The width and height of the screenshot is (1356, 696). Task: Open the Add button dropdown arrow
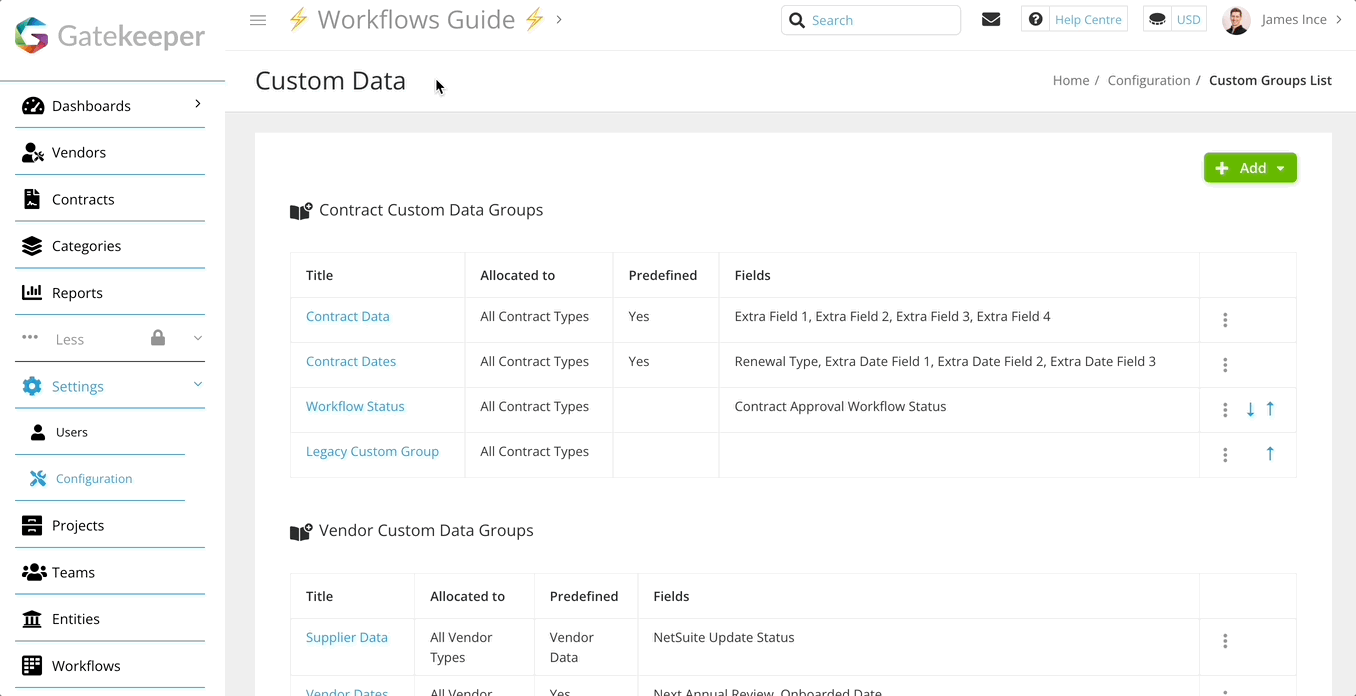pyautogui.click(x=1278, y=167)
